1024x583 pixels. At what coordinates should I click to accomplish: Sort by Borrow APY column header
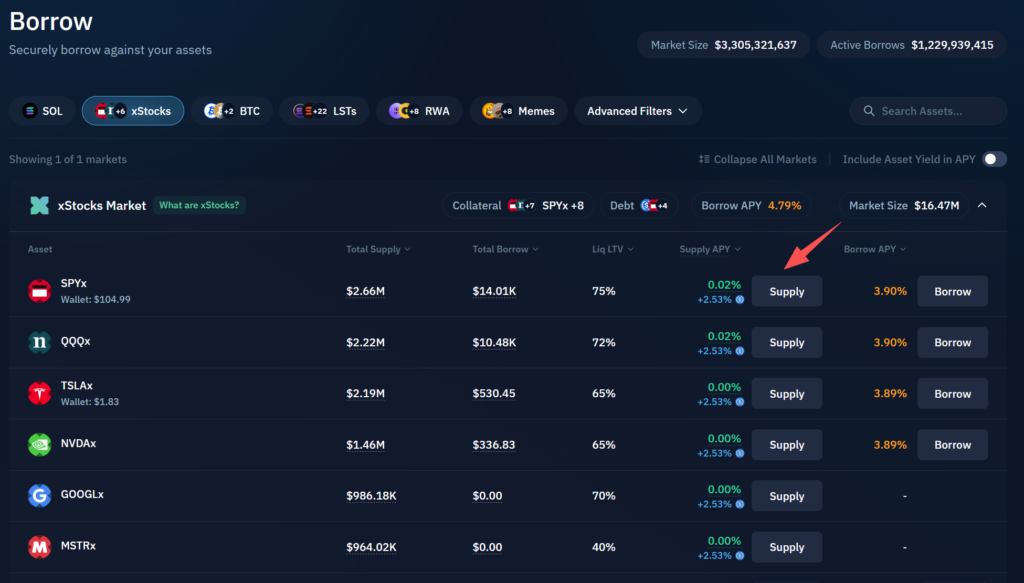point(875,249)
